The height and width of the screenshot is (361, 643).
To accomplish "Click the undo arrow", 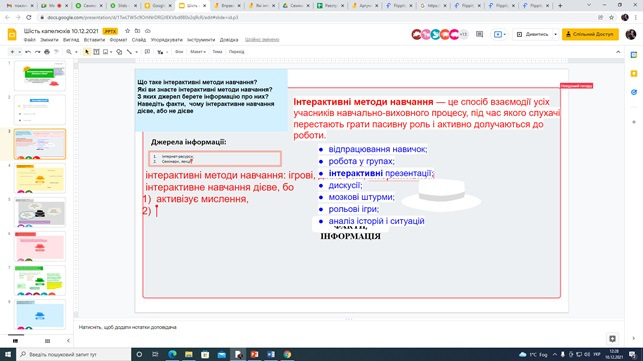I will point(28,52).
